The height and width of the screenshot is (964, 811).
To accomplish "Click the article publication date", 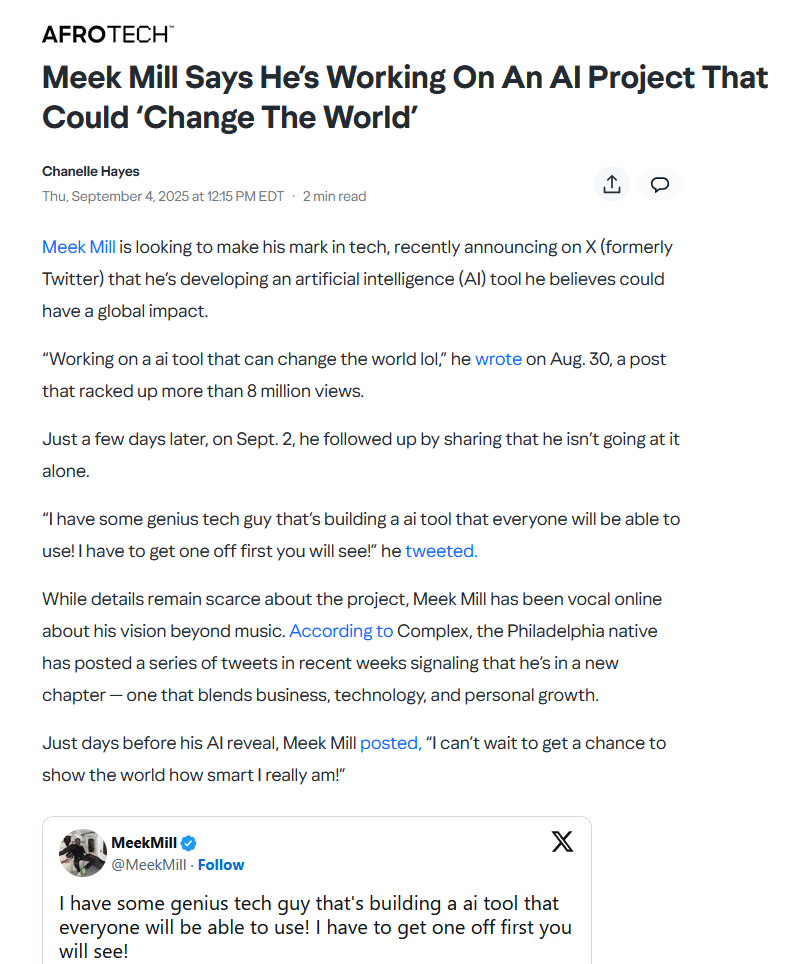I will (x=163, y=196).
